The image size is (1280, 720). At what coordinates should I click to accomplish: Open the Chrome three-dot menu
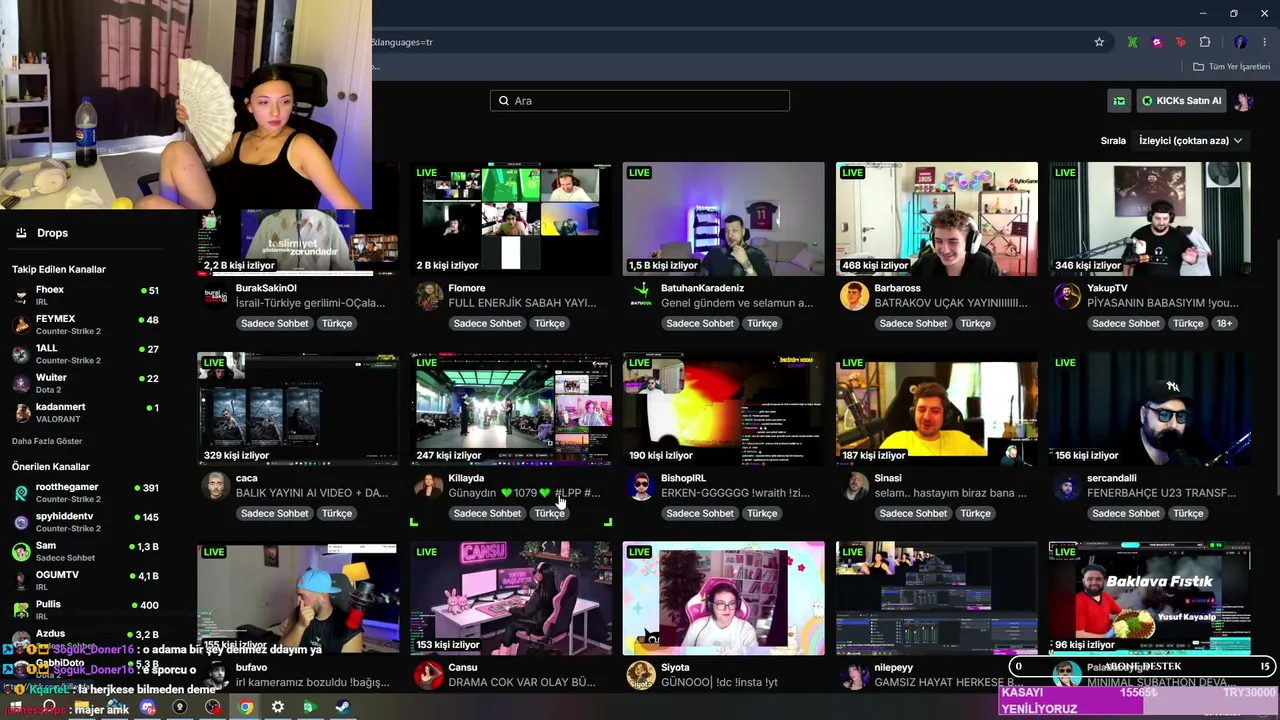1264,42
